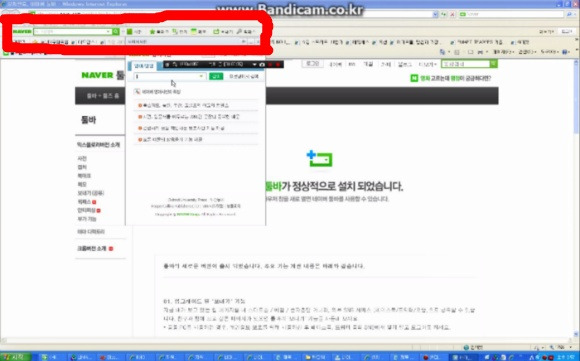Select 크롬버전 소개 in the sidebar
This screenshot has height=361, width=580.
[x=91, y=249]
